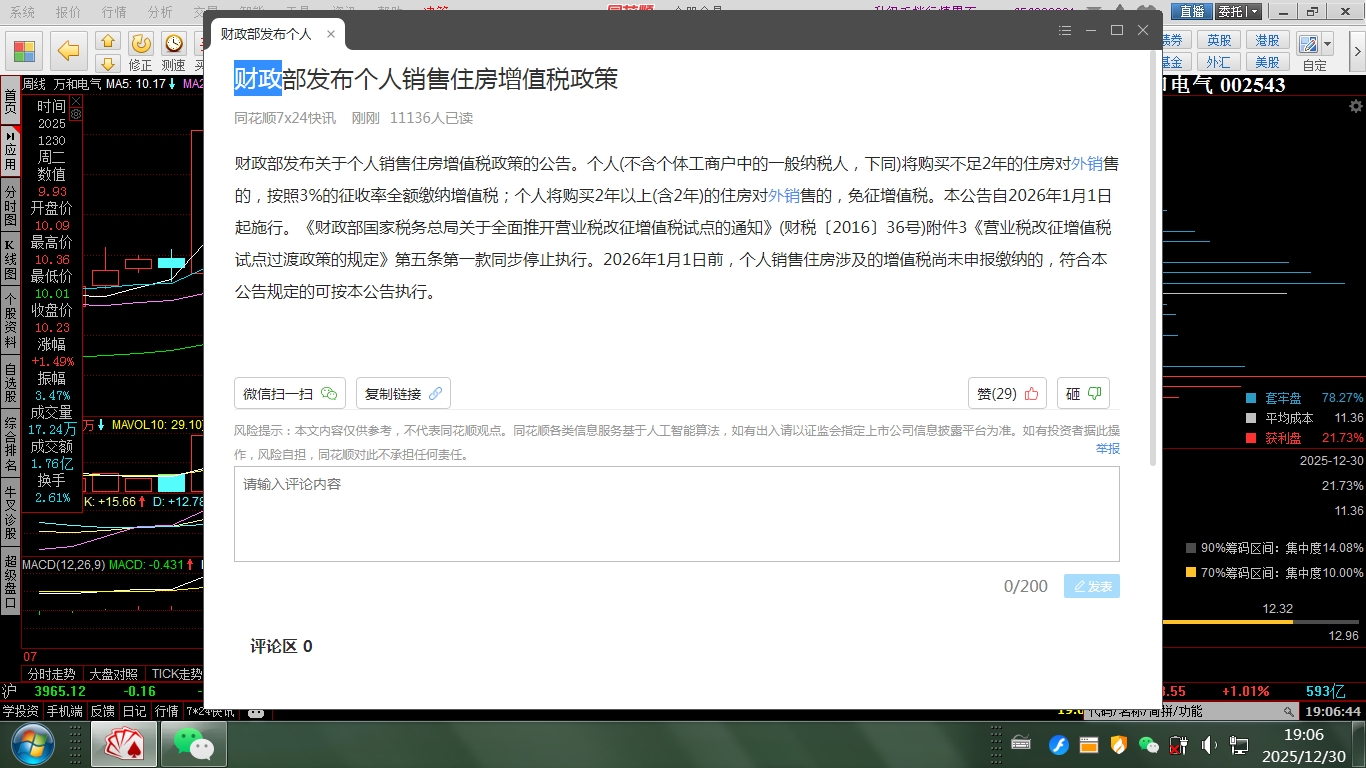Open the 自定 custom layout icon

tap(1308, 44)
